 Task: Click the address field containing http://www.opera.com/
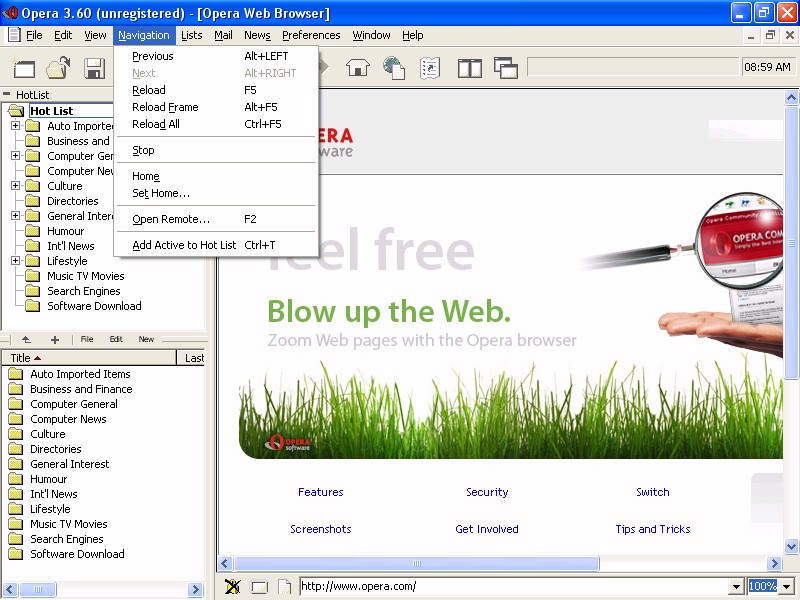514,587
